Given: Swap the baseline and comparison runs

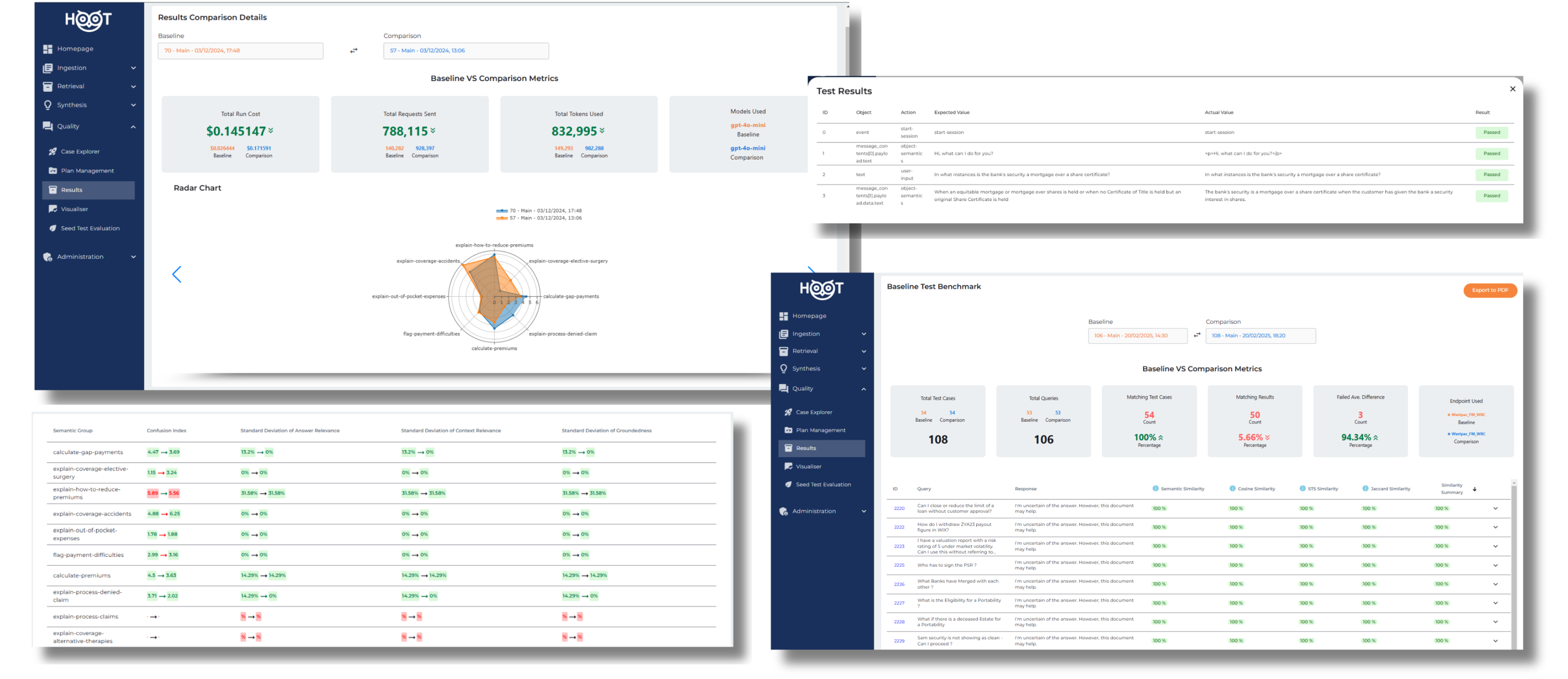Looking at the screenshot, I should click(x=354, y=50).
